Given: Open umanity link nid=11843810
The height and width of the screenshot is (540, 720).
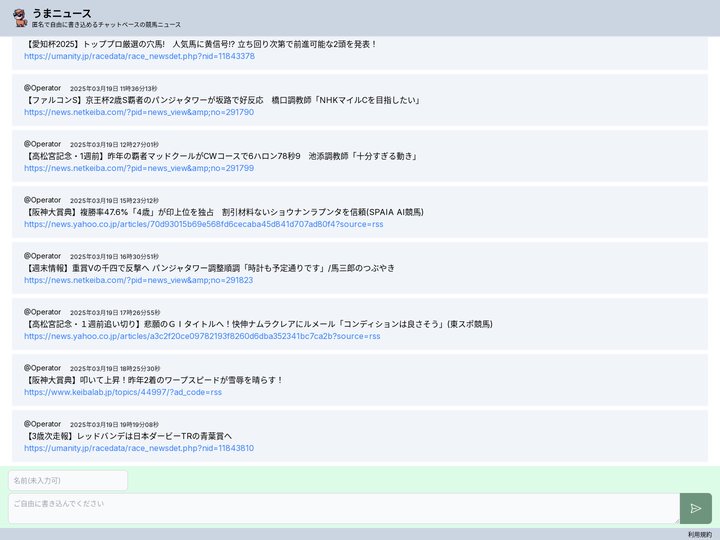Looking at the screenshot, I should tap(139, 448).
